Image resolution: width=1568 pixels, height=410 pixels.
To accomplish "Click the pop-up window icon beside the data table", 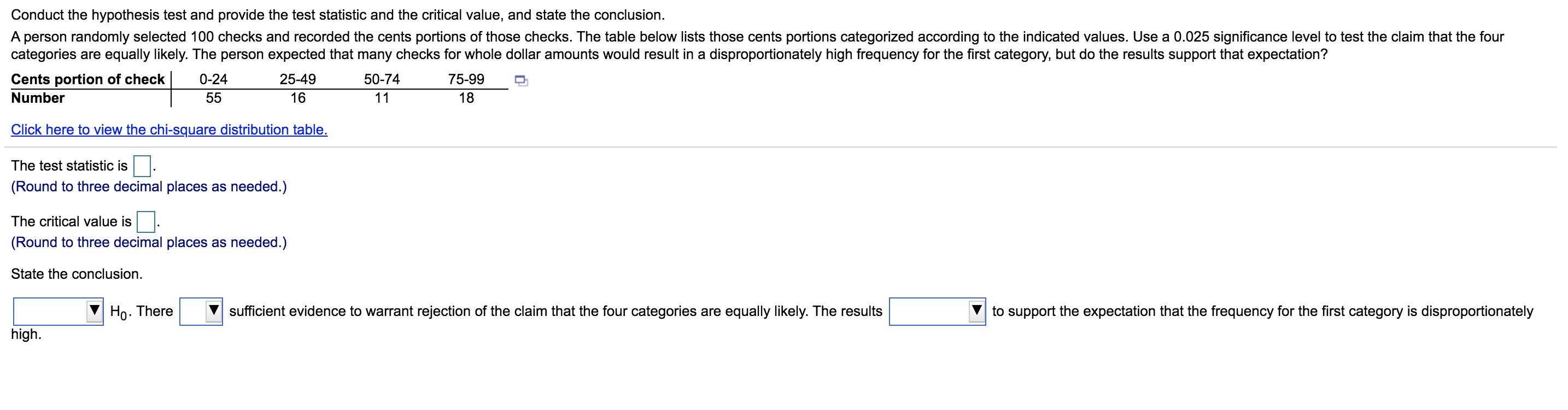I will click(x=521, y=81).
